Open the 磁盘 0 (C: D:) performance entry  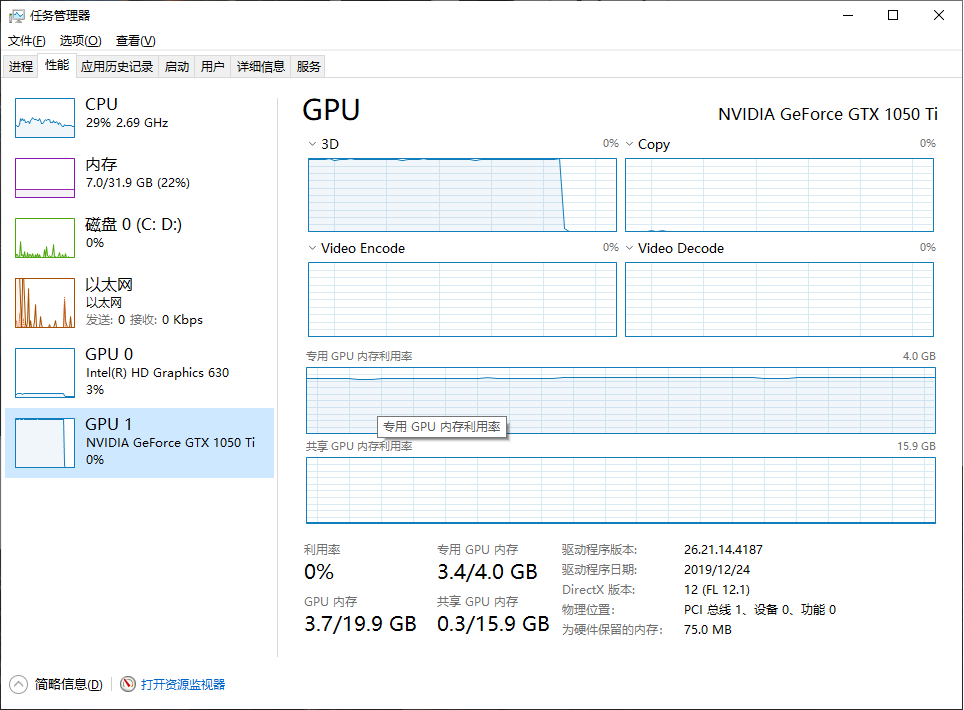point(140,237)
